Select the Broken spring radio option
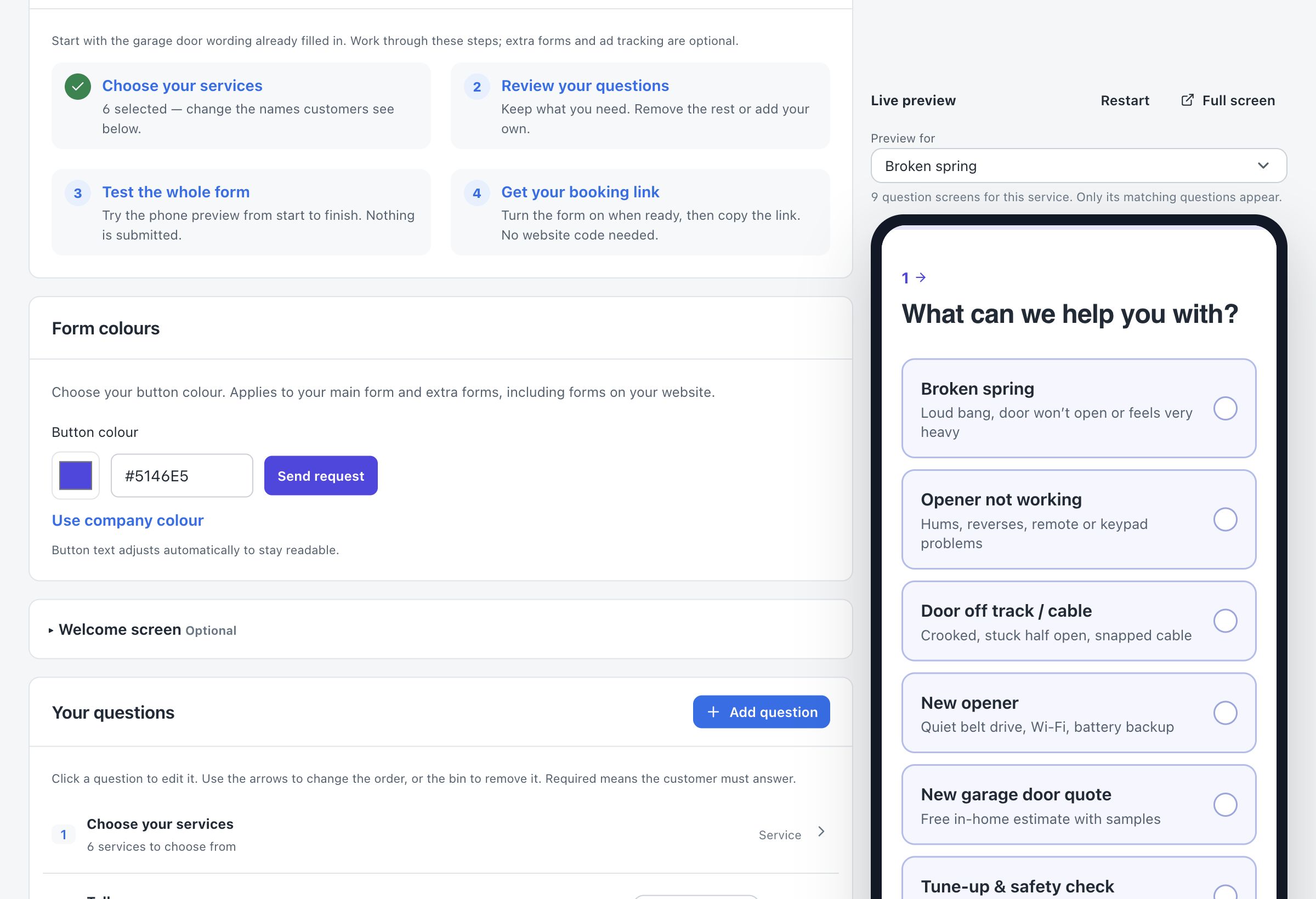The width and height of the screenshot is (1316, 899). pyautogui.click(x=1225, y=408)
